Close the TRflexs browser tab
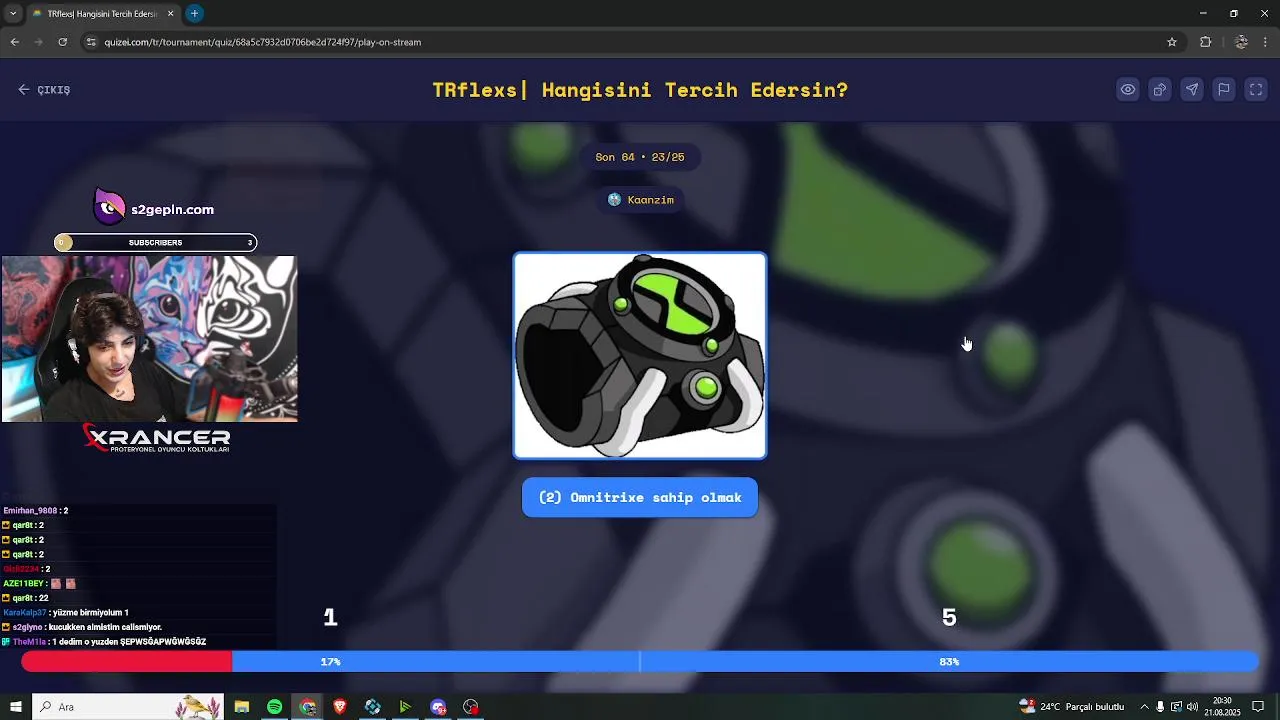 click(170, 14)
